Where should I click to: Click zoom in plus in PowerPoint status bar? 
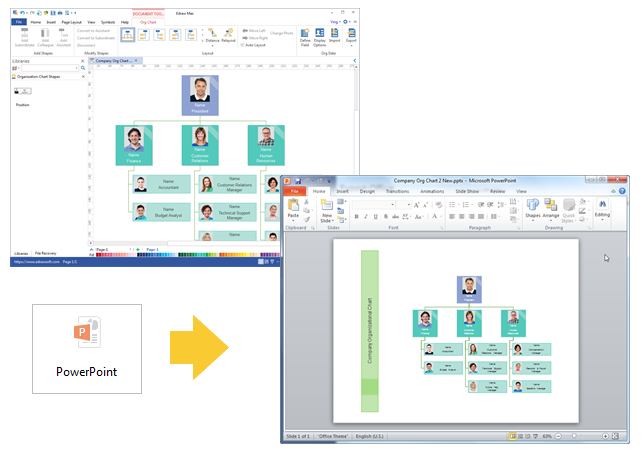(605, 436)
